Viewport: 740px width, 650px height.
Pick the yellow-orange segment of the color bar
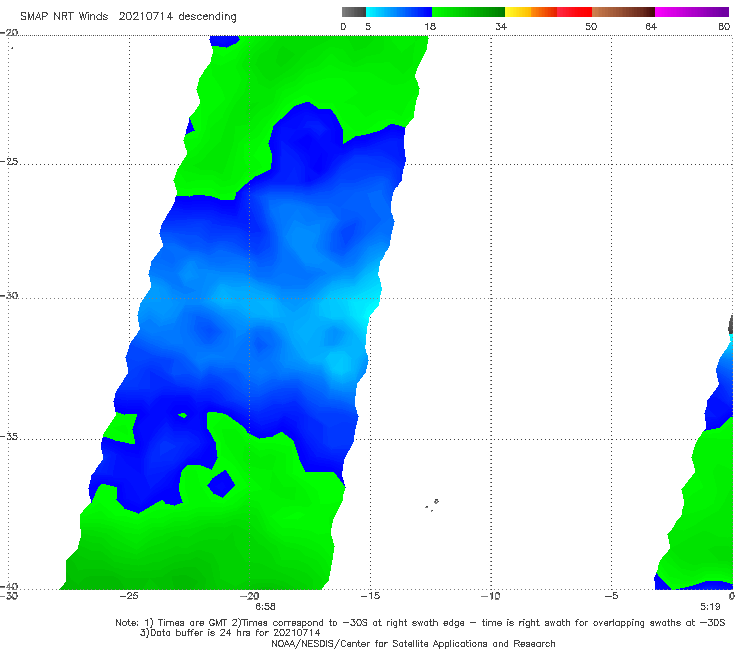click(x=530, y=12)
